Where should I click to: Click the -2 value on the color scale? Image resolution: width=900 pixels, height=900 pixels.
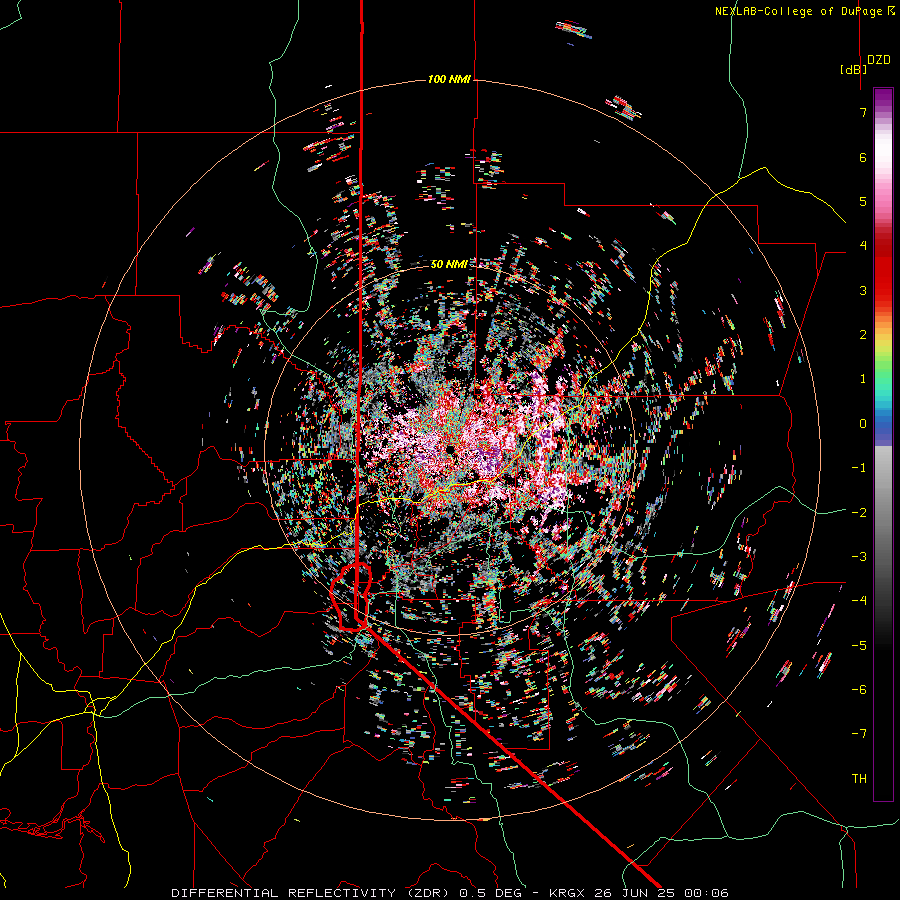[x=859, y=513]
